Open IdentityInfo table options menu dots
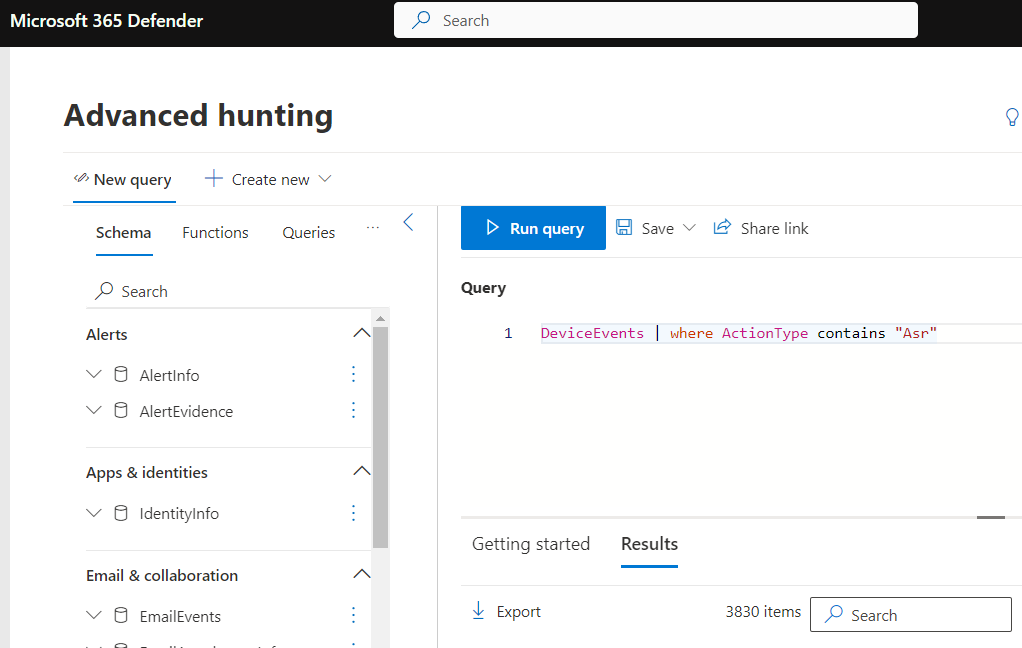The height and width of the screenshot is (648, 1022). point(353,513)
